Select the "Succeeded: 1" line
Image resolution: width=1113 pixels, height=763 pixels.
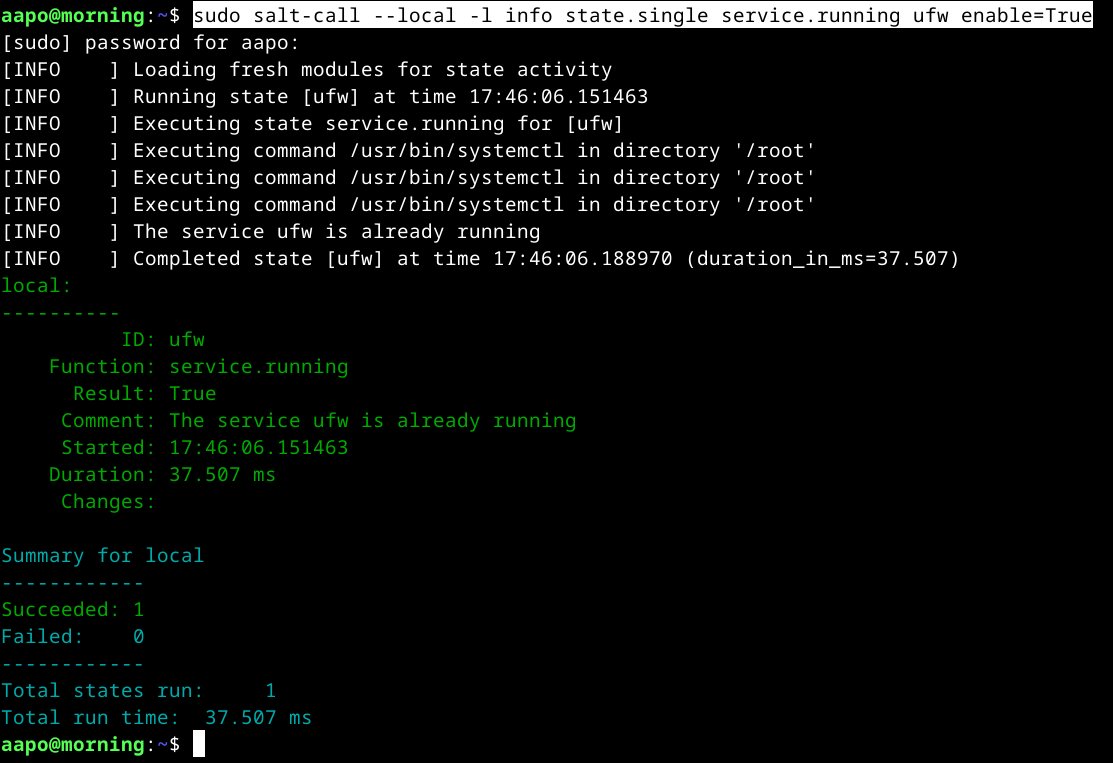73,610
